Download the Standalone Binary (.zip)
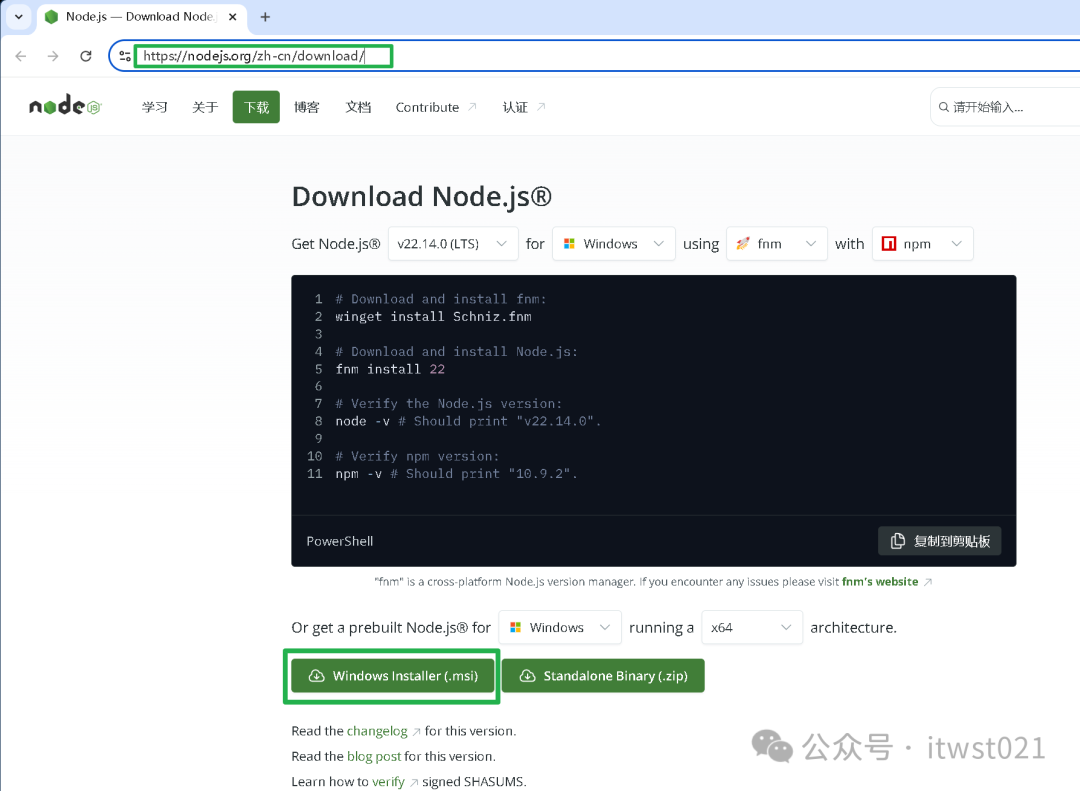Viewport: 1080px width, 791px height. tap(603, 676)
